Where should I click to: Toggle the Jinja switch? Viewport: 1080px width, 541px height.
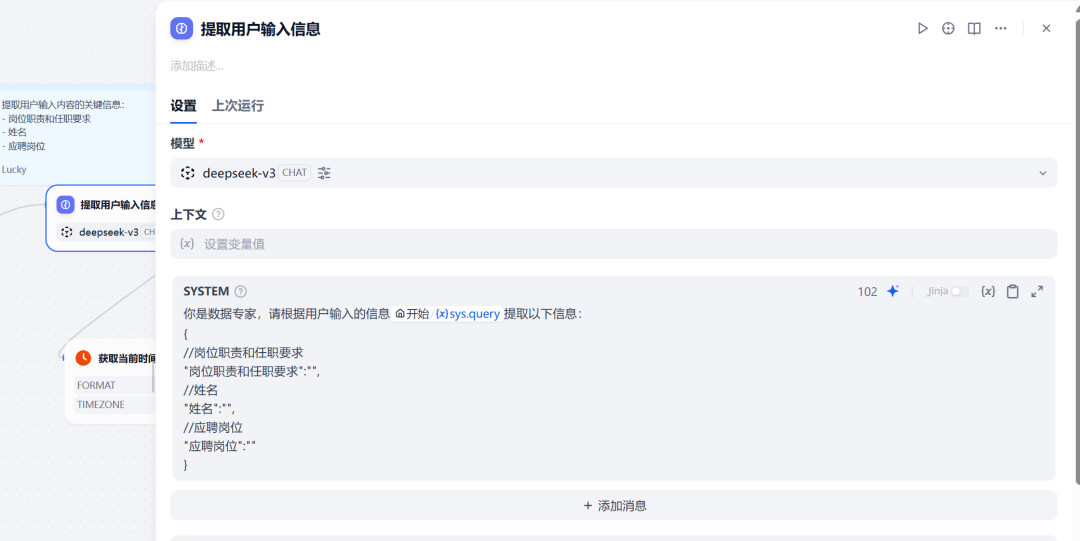click(x=959, y=292)
